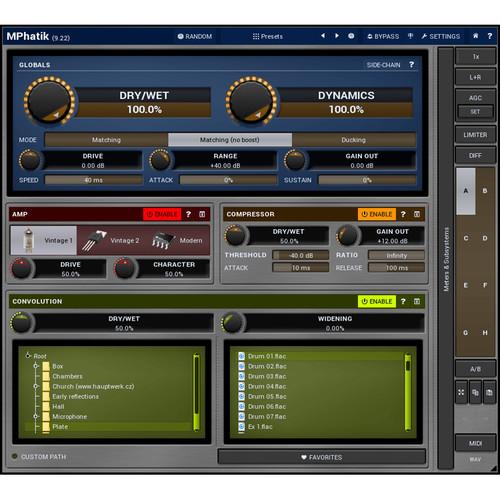Select Vintage 2 transistor amp
This screenshot has height=500, width=500.
tap(110, 240)
